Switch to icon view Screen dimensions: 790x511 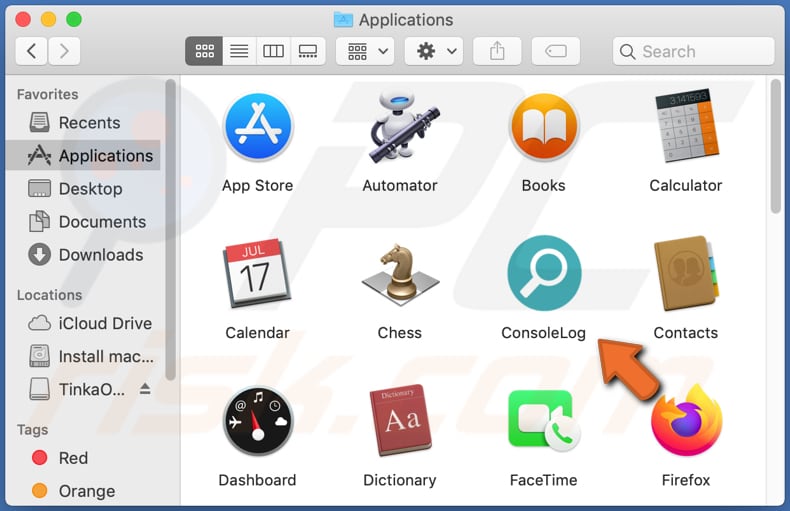pos(204,51)
